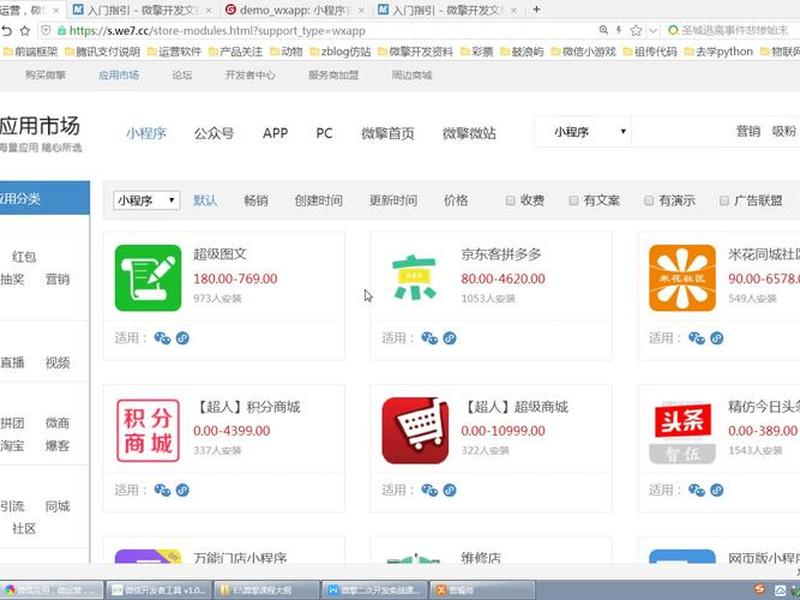The width and height of the screenshot is (800, 600).
Task: Click 拼团 category in sidebar
Action: point(12,422)
